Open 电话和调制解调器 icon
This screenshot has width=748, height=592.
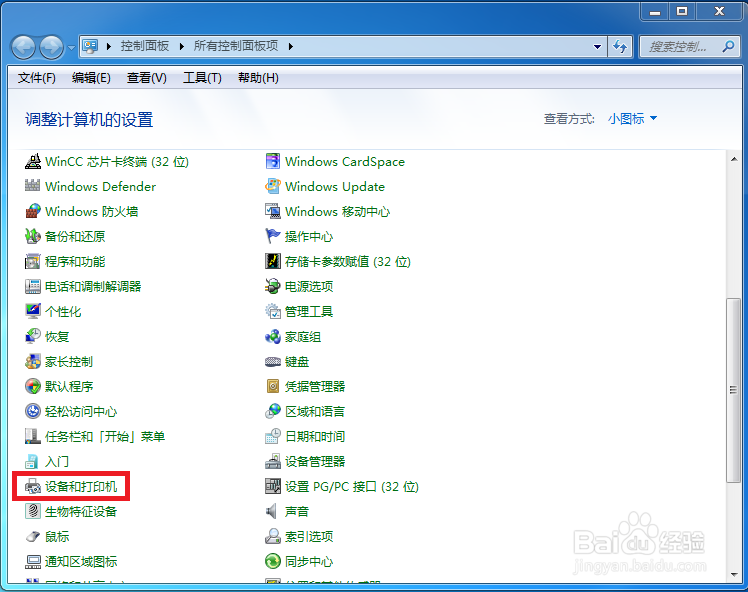[32, 286]
